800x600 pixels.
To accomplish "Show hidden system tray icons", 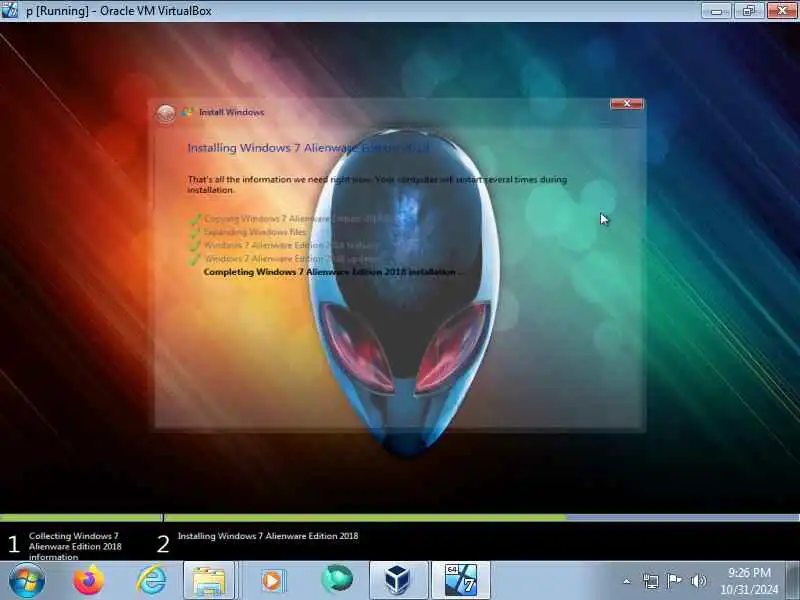I will pyautogui.click(x=627, y=581).
